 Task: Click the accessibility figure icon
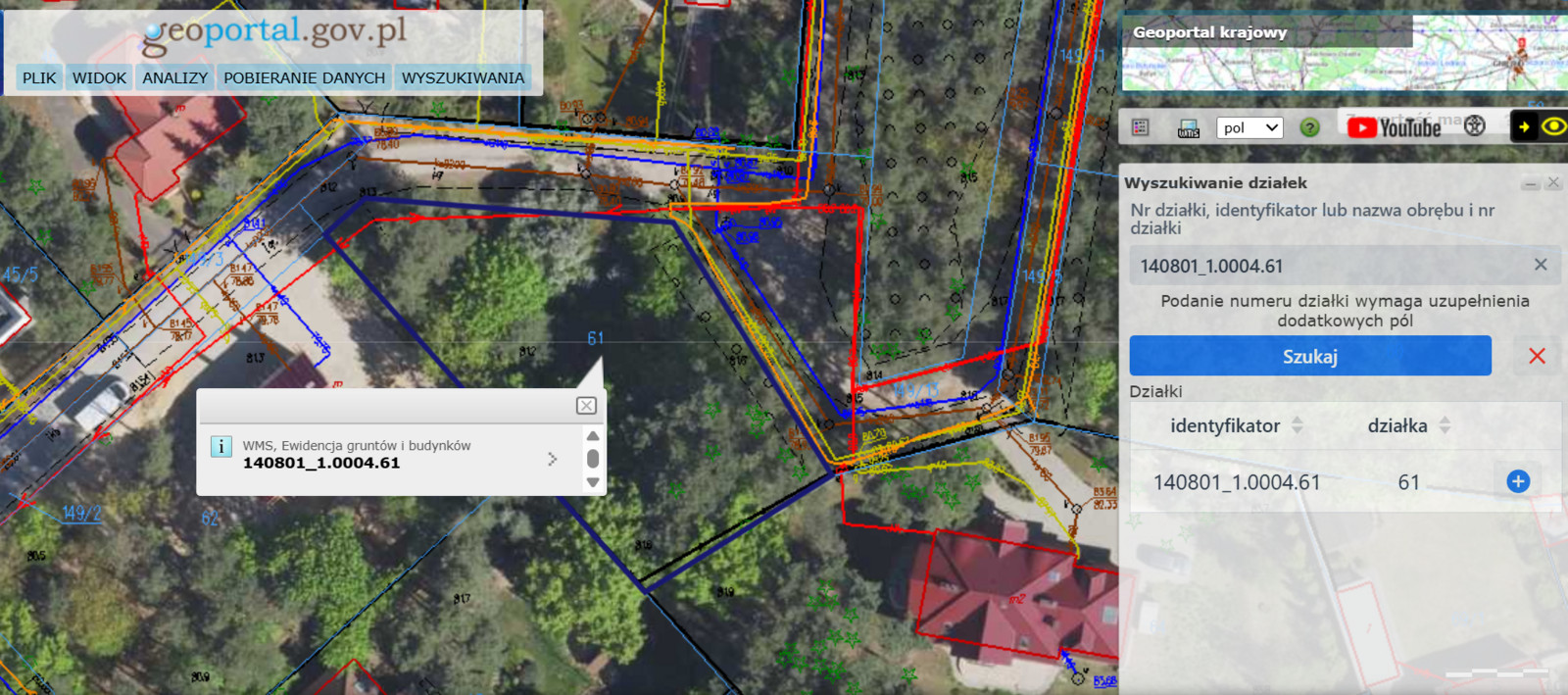[1475, 125]
